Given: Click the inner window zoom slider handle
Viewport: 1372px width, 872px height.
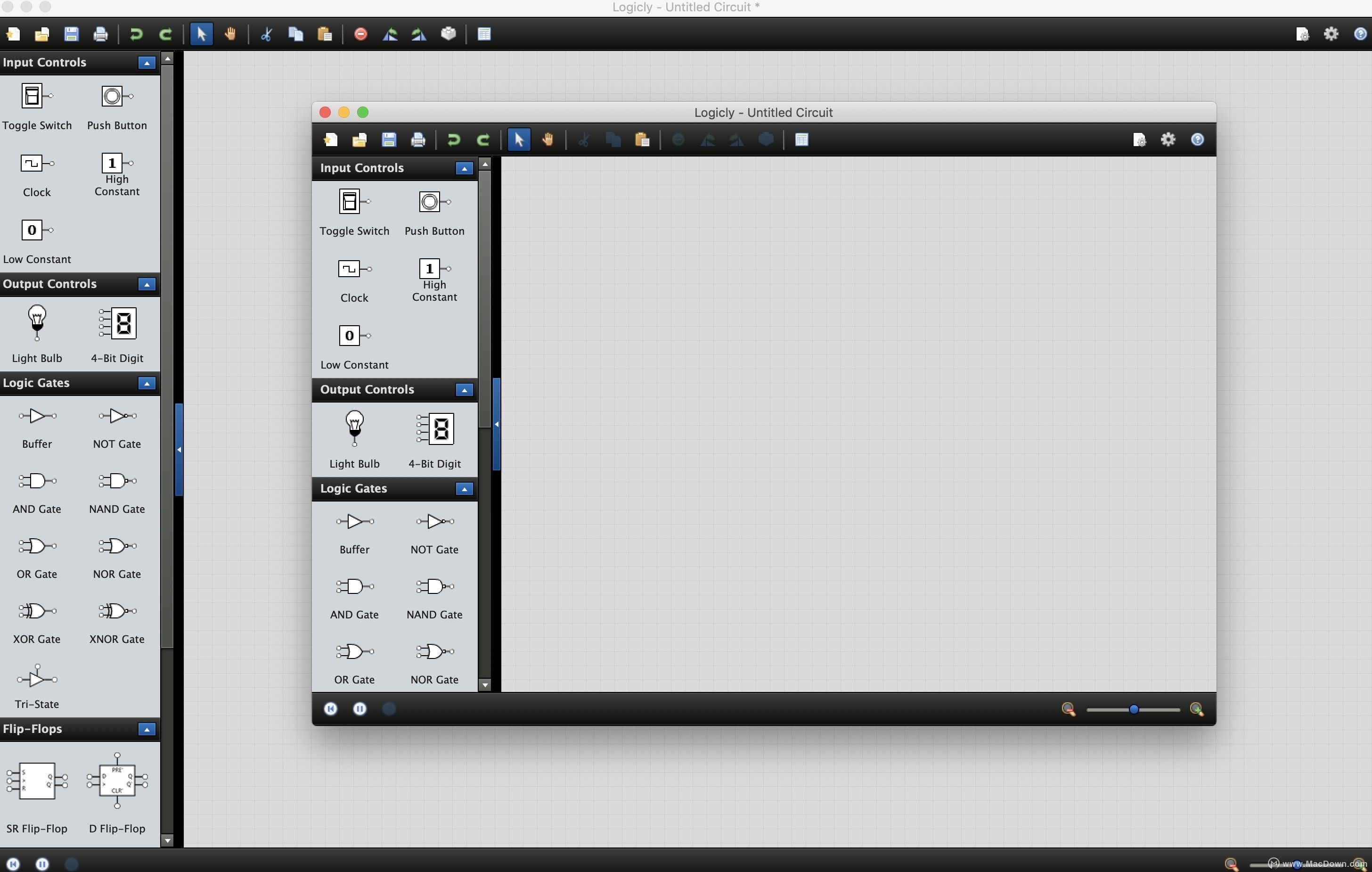Looking at the screenshot, I should click(1133, 709).
